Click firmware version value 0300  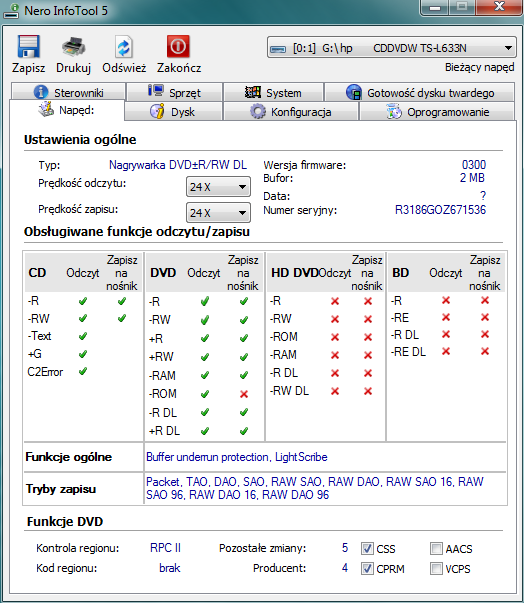tap(474, 165)
